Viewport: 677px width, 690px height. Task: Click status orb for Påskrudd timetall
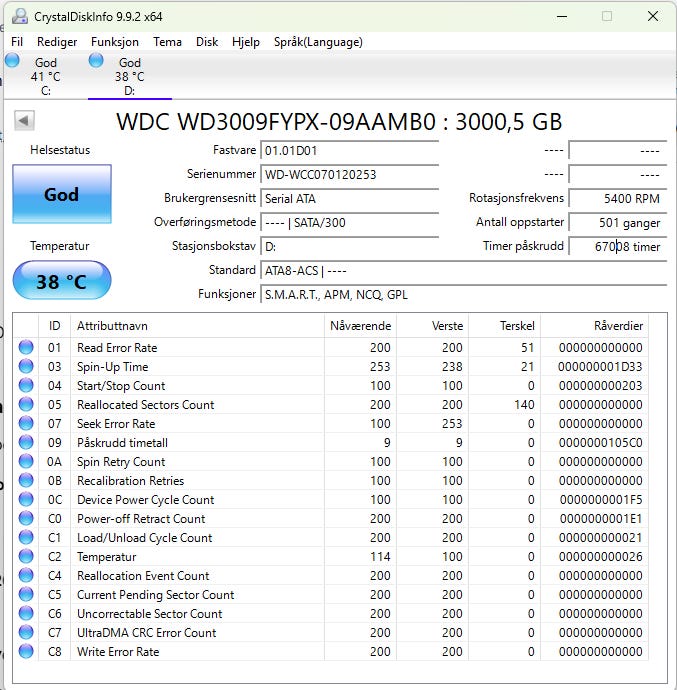coord(26,442)
